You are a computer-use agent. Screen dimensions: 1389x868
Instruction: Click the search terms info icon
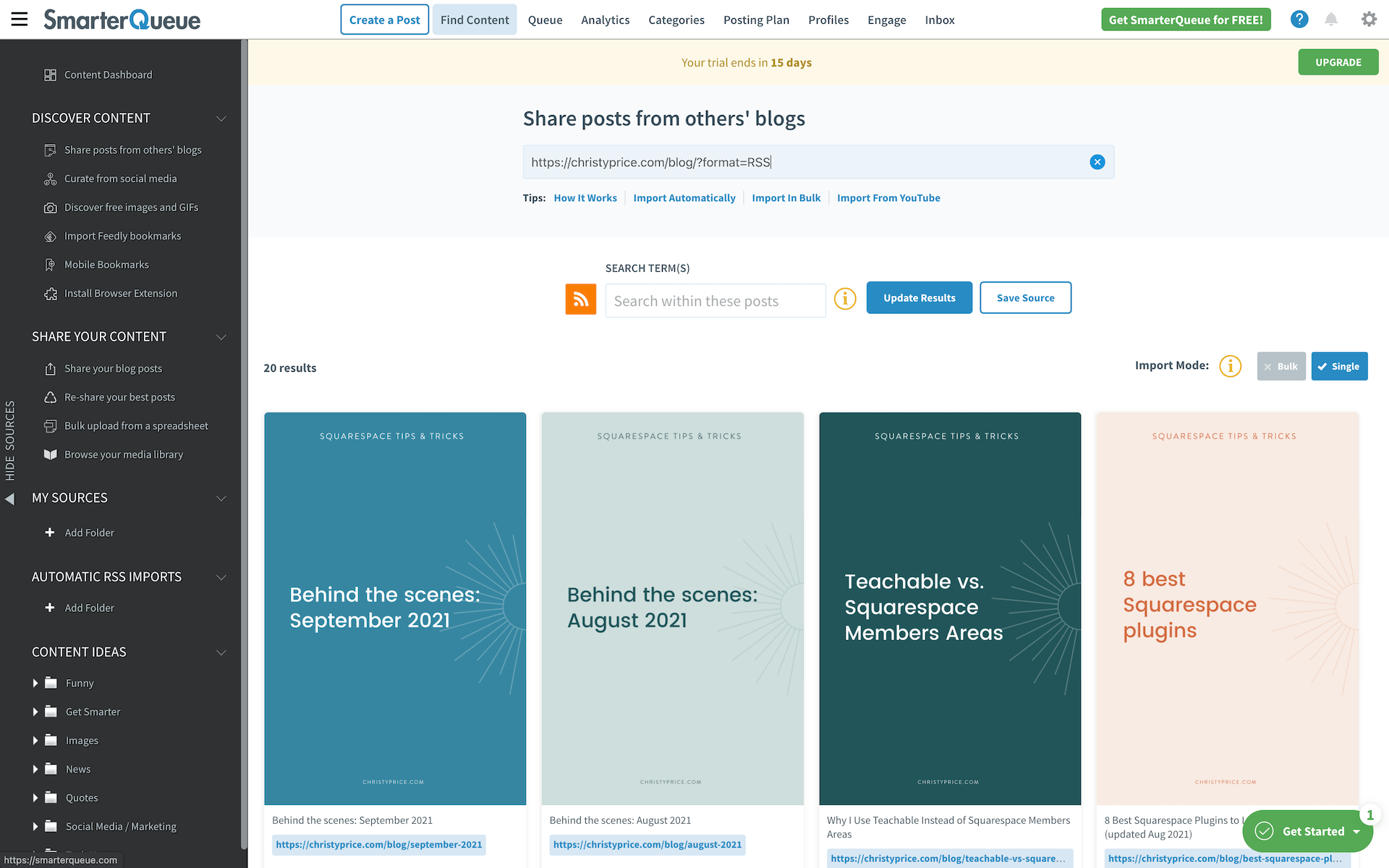pos(845,298)
